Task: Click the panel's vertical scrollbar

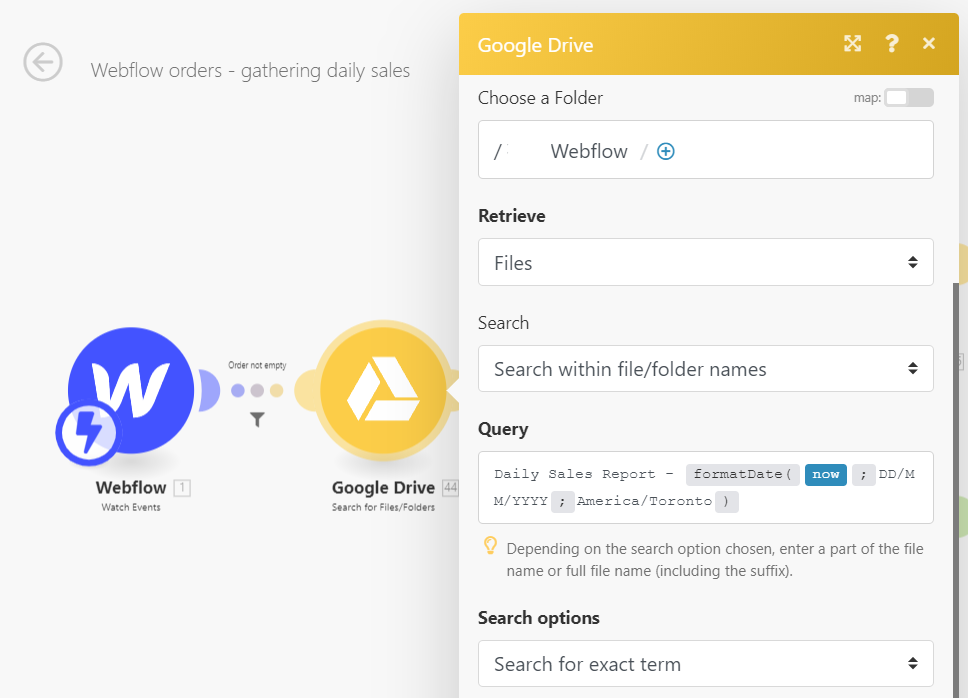Action: [x=956, y=490]
